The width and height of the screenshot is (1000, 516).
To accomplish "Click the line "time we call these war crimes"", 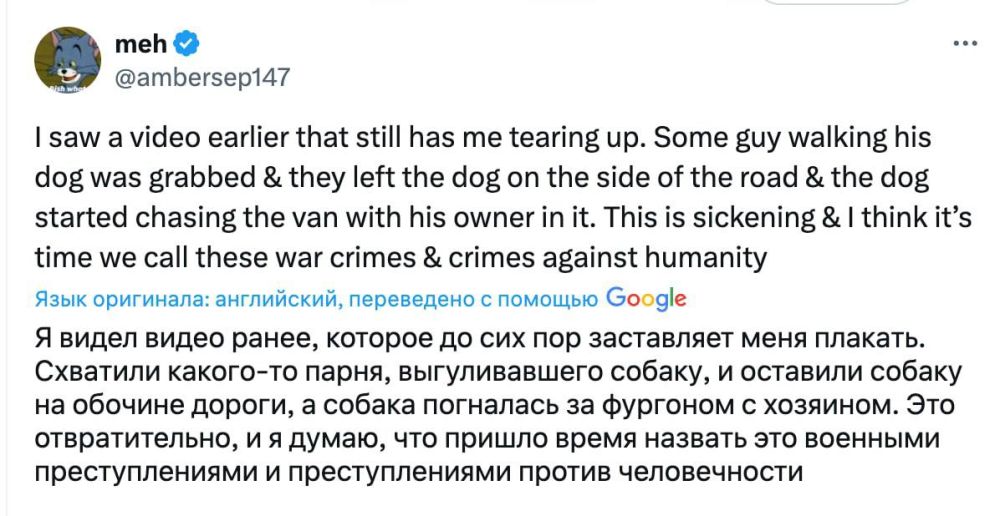I will tap(400, 258).
